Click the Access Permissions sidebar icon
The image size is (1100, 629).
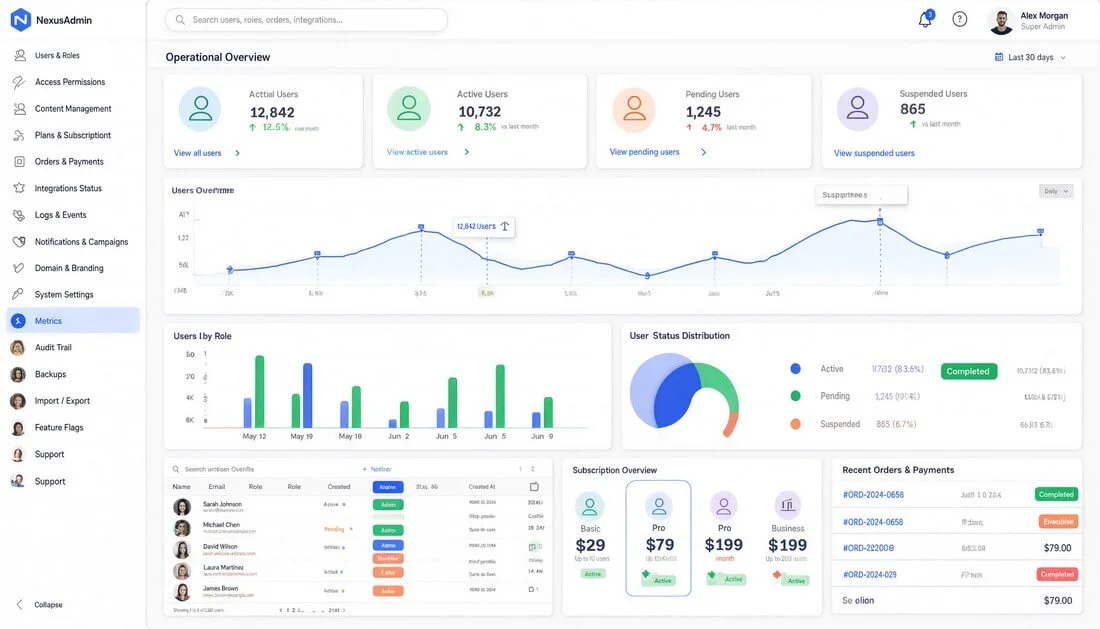(x=20, y=82)
